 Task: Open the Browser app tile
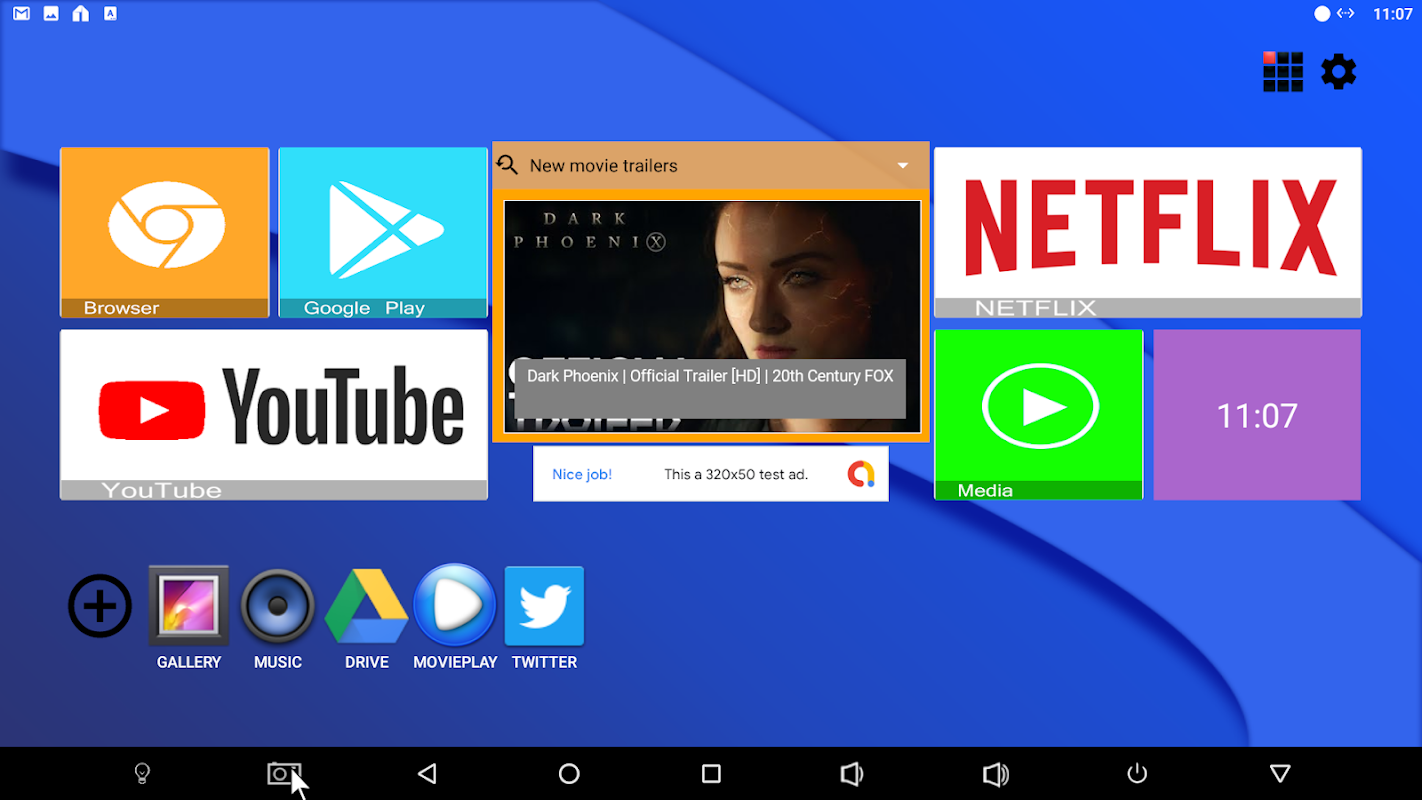point(165,232)
